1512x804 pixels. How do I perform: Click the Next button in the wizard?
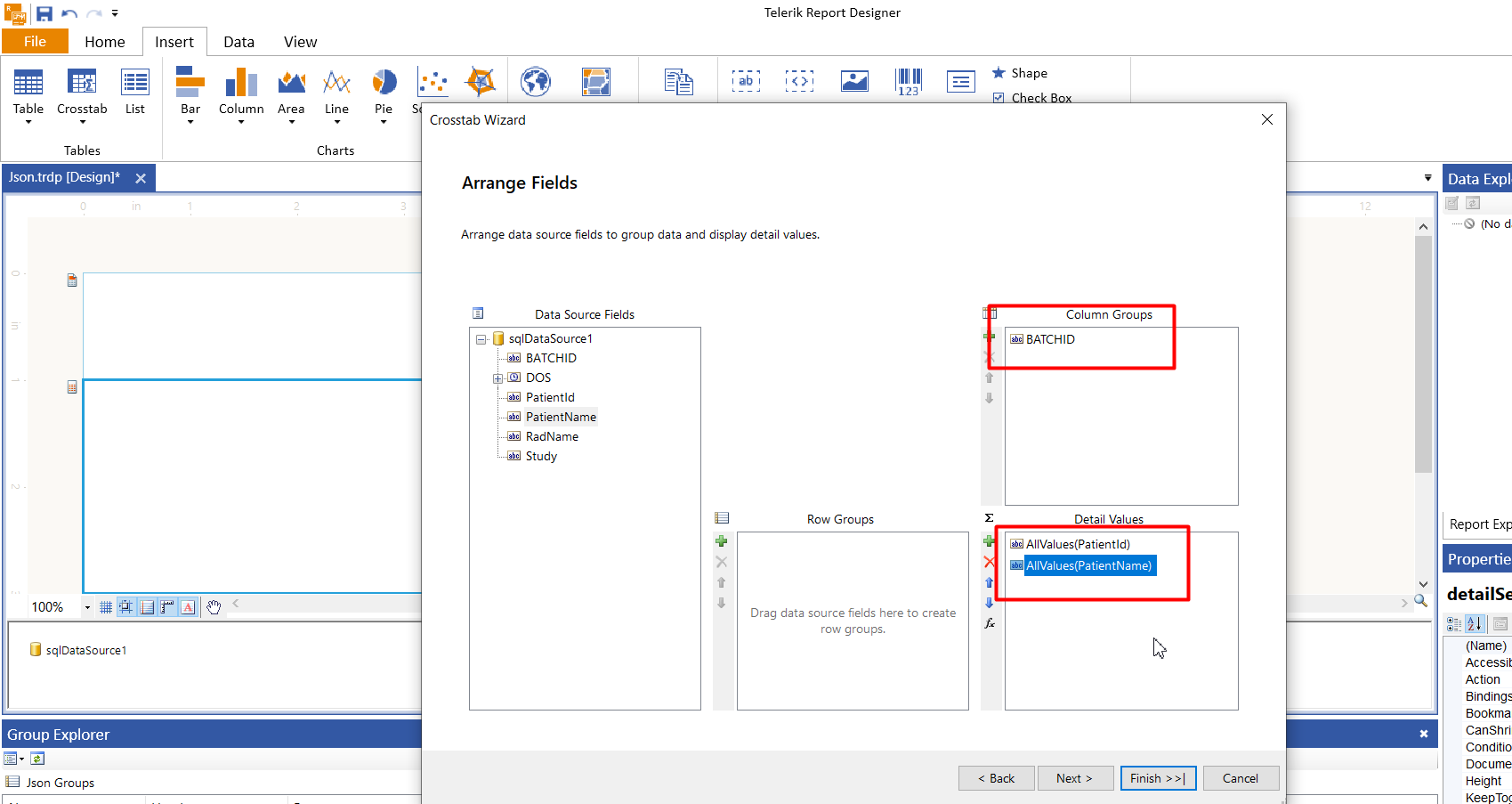[x=1075, y=777]
